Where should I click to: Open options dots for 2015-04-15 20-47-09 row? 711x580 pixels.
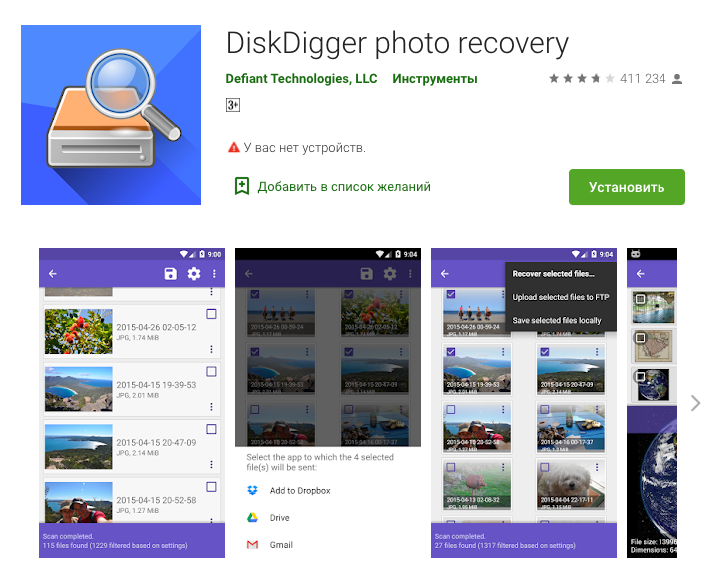point(211,464)
